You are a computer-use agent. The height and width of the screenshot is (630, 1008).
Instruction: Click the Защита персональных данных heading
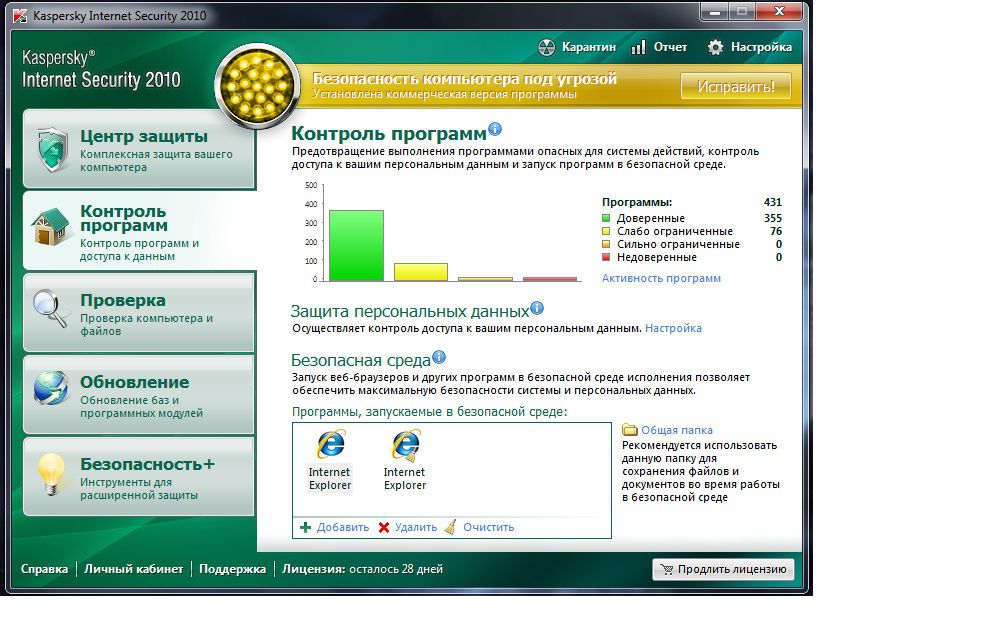click(x=410, y=312)
